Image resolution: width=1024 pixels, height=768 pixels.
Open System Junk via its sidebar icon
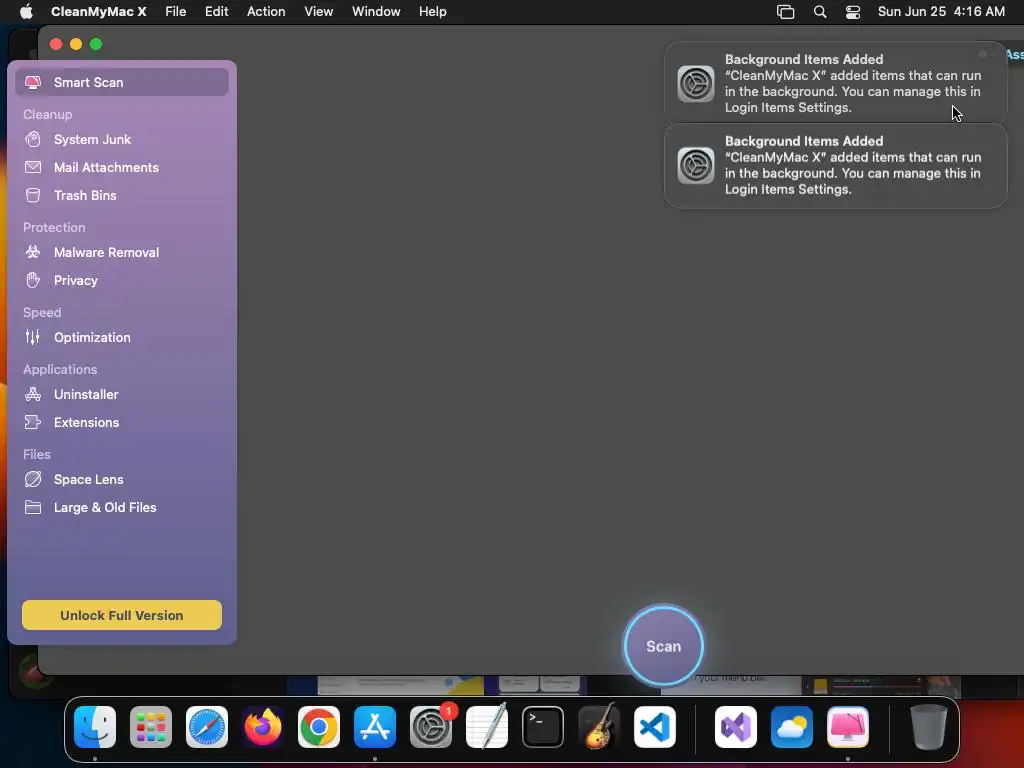click(33, 139)
